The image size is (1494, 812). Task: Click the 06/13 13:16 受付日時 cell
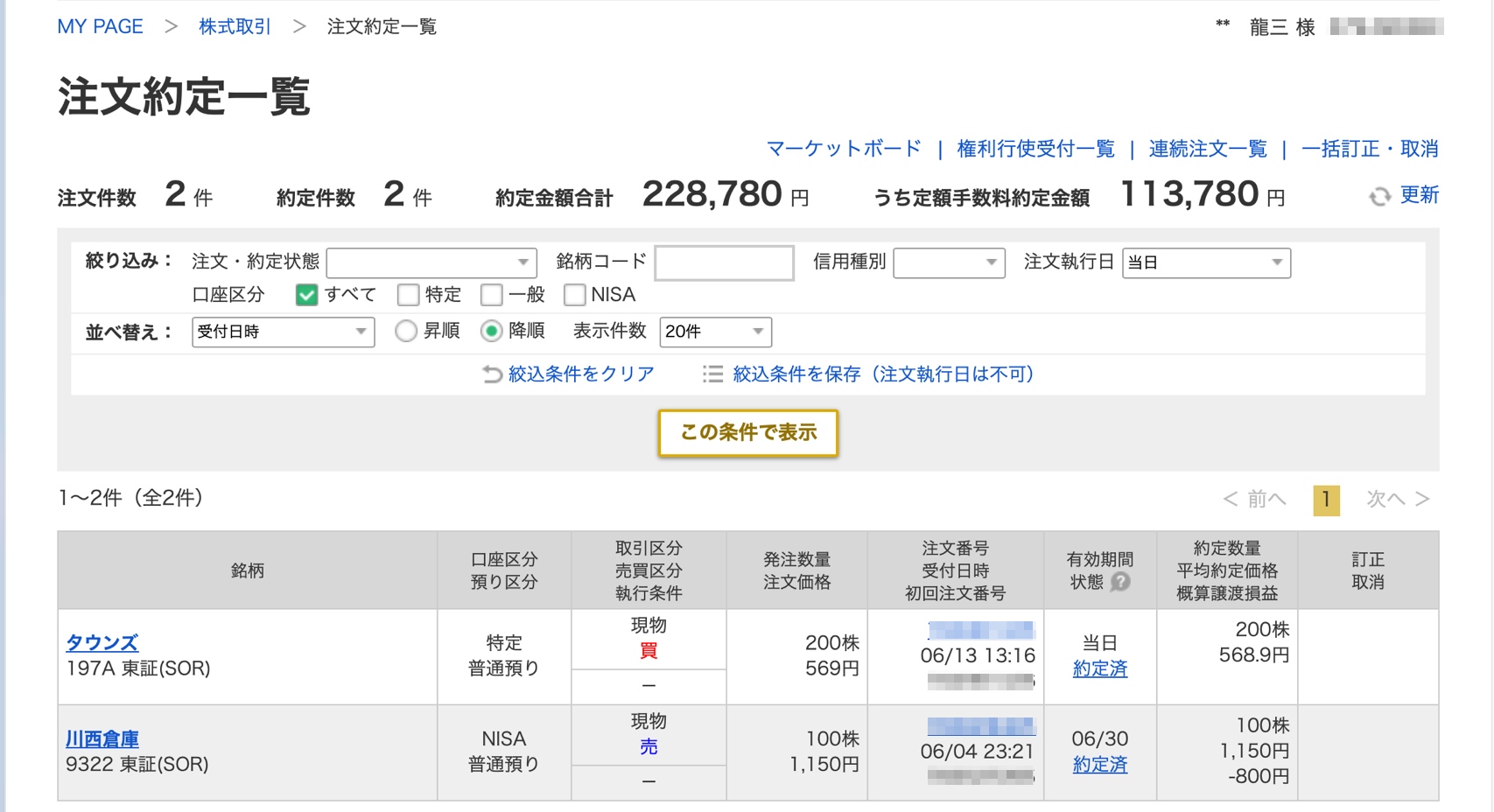[x=978, y=655]
